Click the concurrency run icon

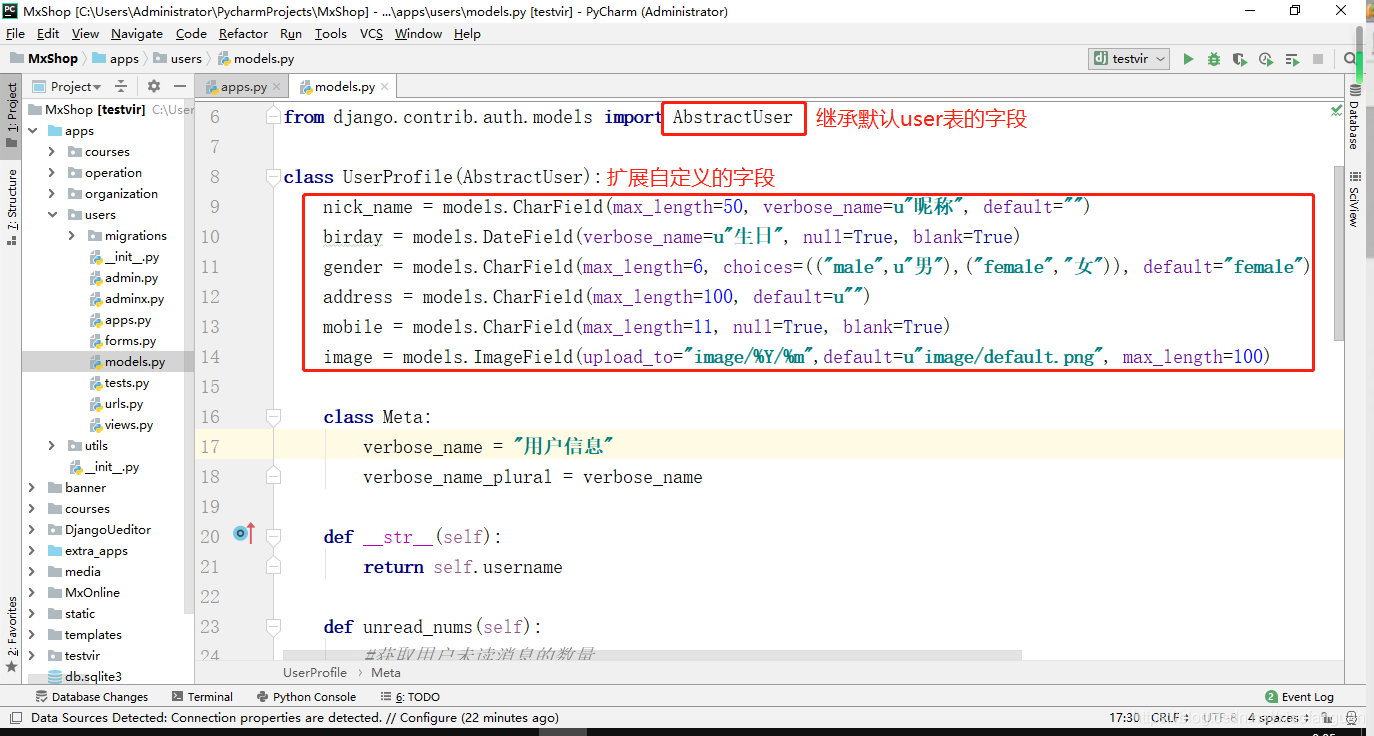coord(1292,59)
